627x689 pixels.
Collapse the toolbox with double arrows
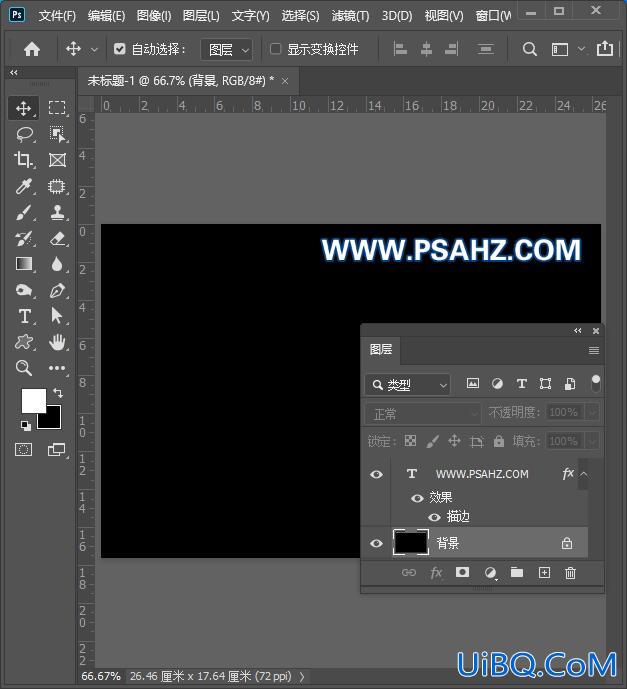click(x=14, y=73)
